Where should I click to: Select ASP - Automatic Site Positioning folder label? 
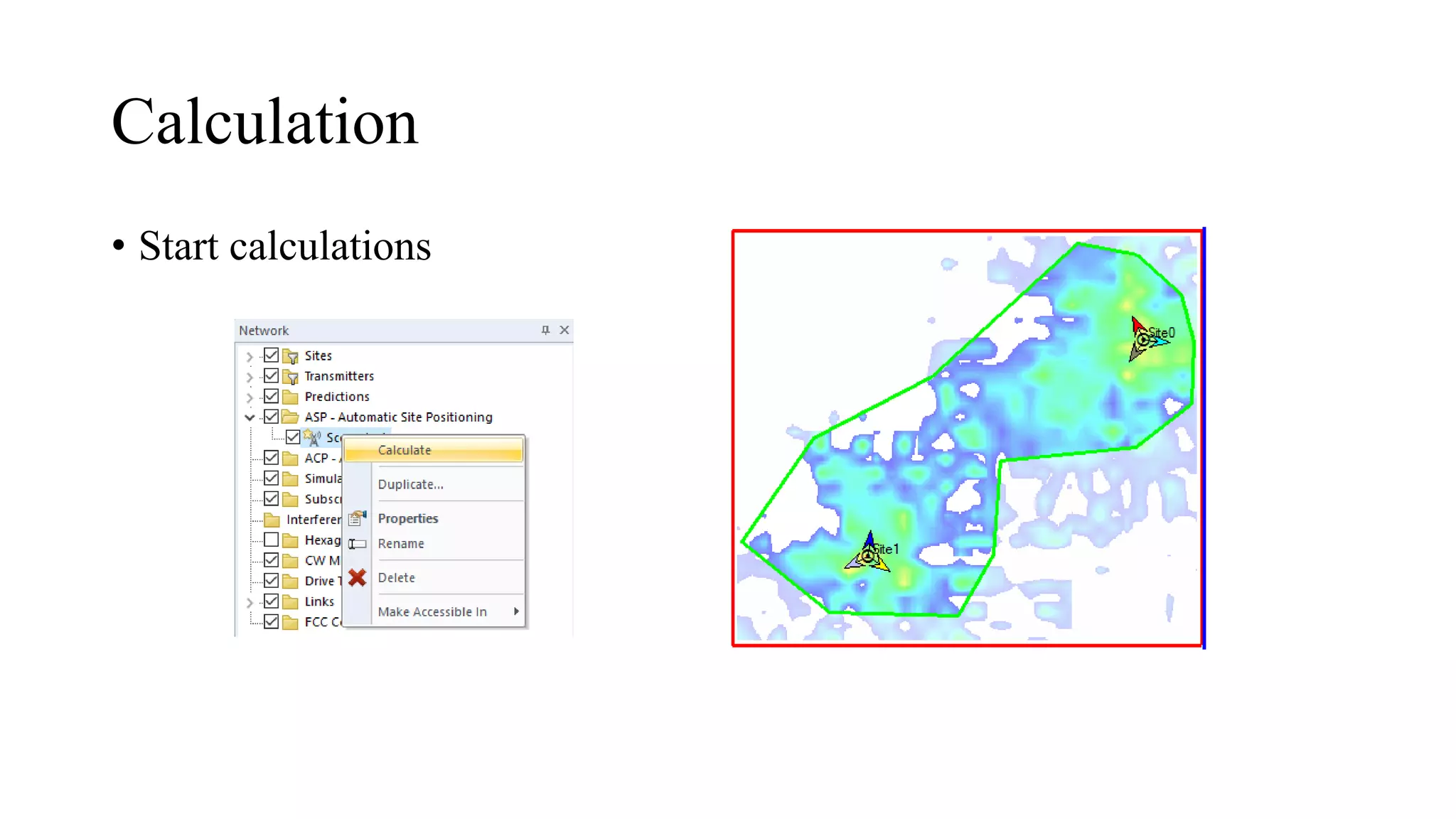[x=398, y=417]
